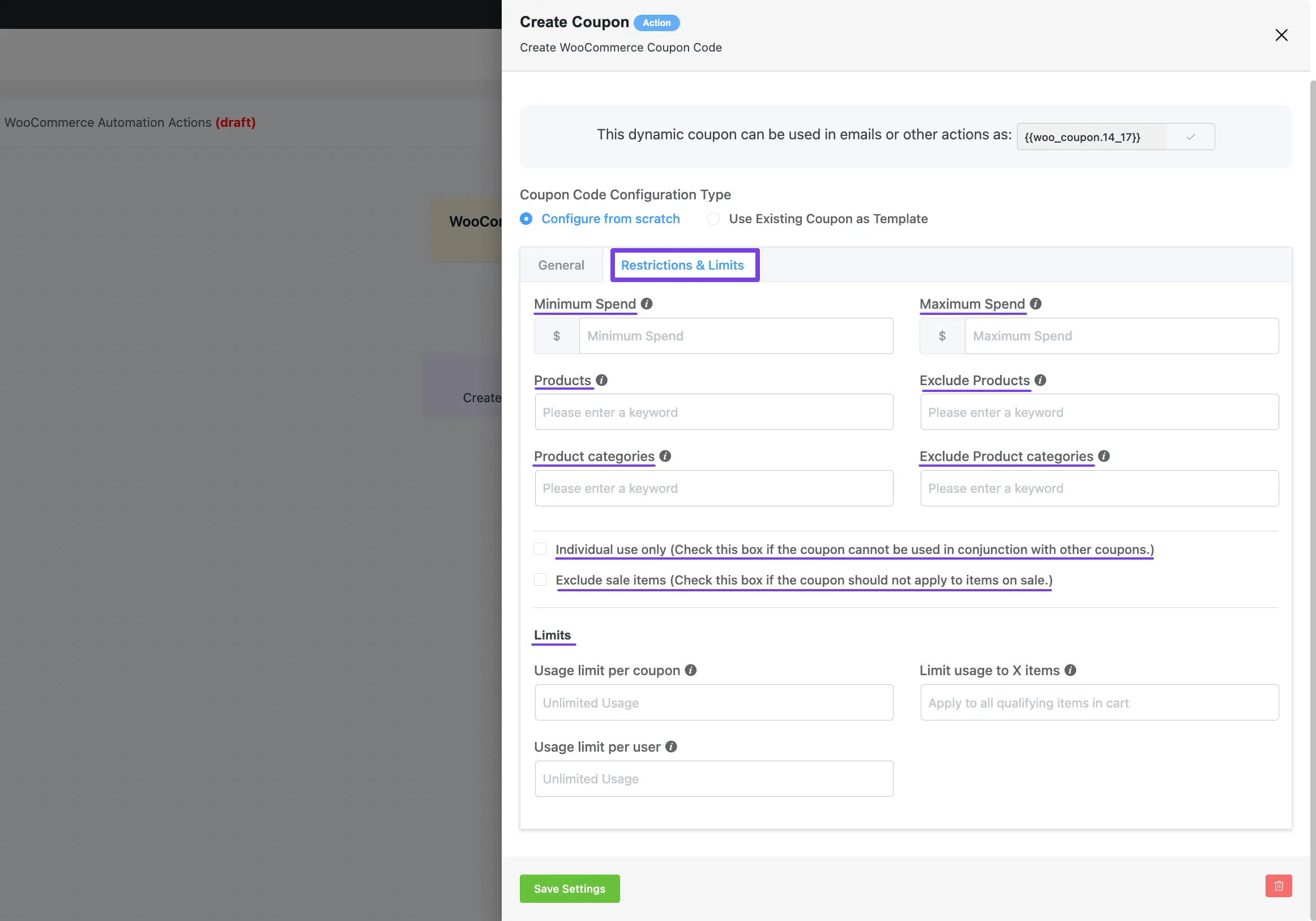Click the checkmark icon beside the coupon shortcode
1316x921 pixels.
click(x=1190, y=137)
